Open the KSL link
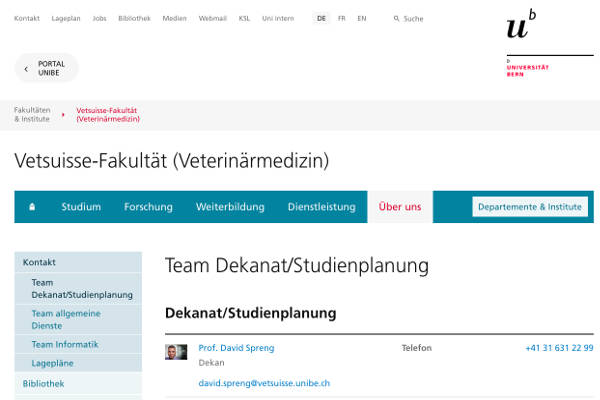 [244, 18]
